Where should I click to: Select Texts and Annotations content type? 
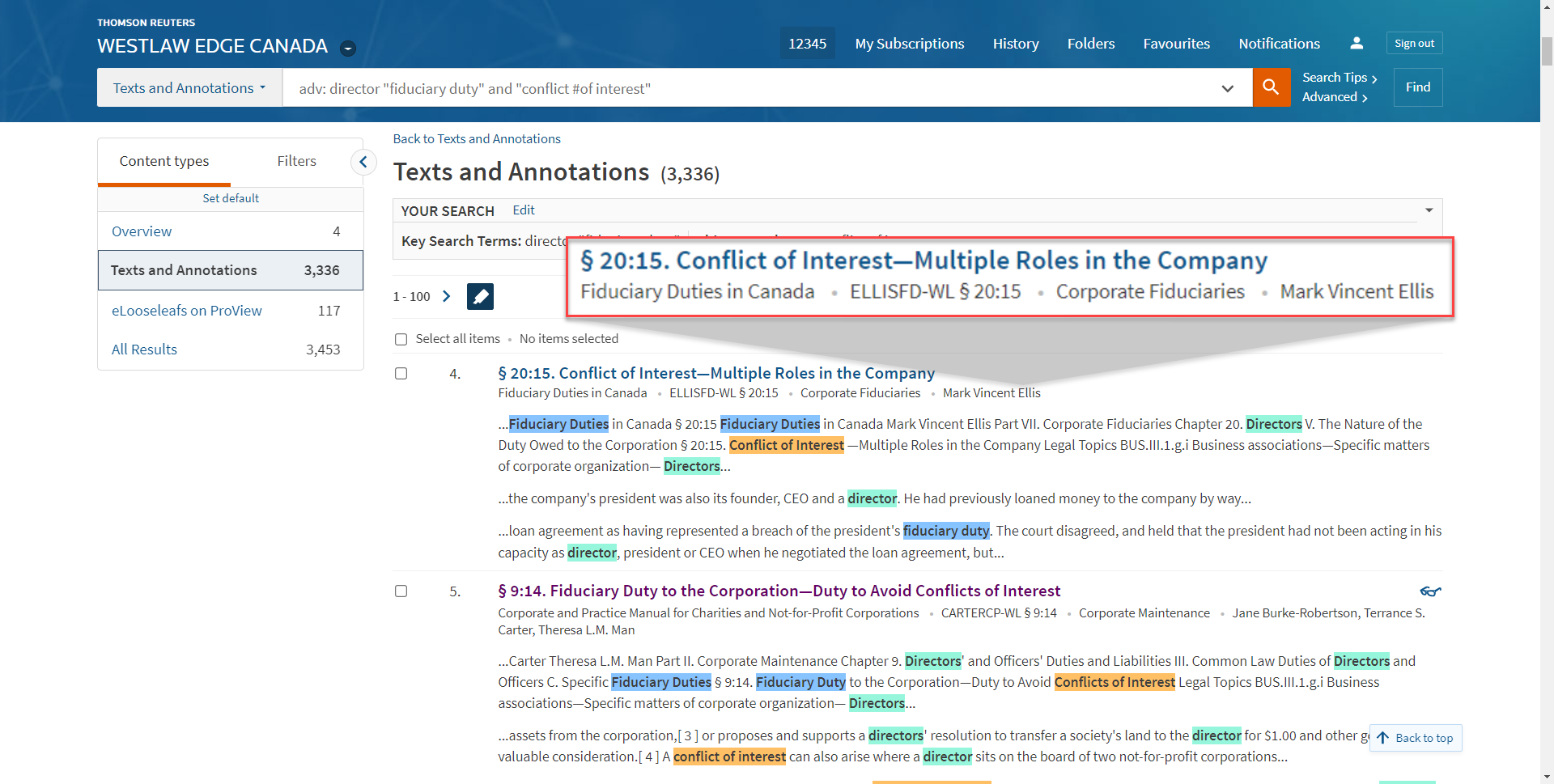(231, 270)
